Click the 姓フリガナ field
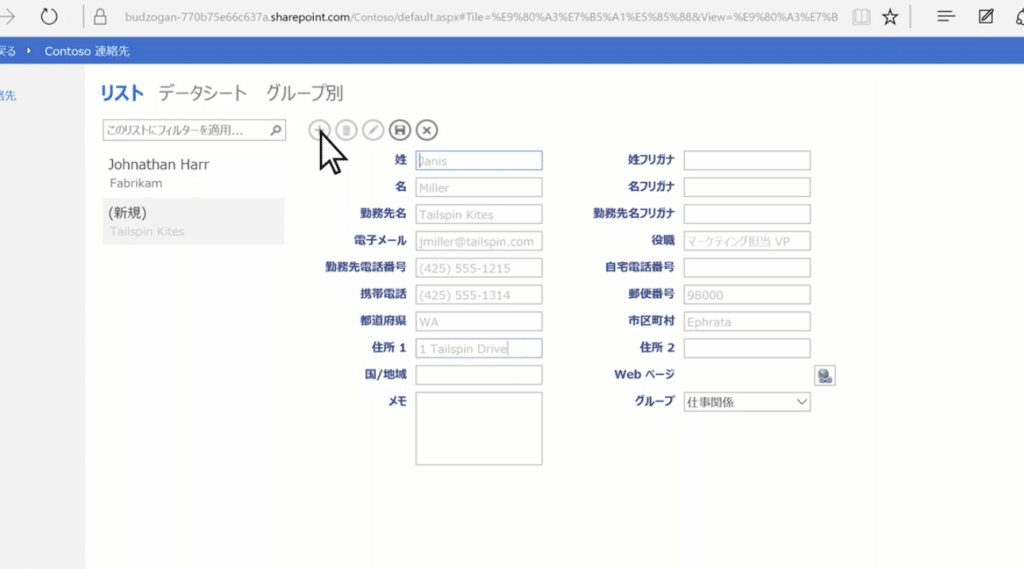The height and width of the screenshot is (569, 1024). pyautogui.click(x=746, y=161)
